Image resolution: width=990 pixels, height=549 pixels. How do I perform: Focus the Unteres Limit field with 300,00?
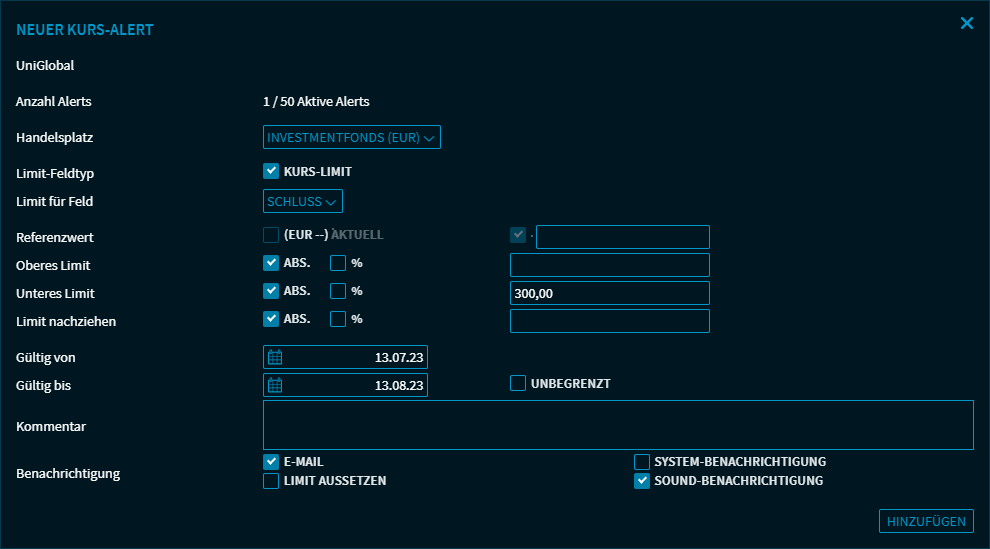[609, 293]
